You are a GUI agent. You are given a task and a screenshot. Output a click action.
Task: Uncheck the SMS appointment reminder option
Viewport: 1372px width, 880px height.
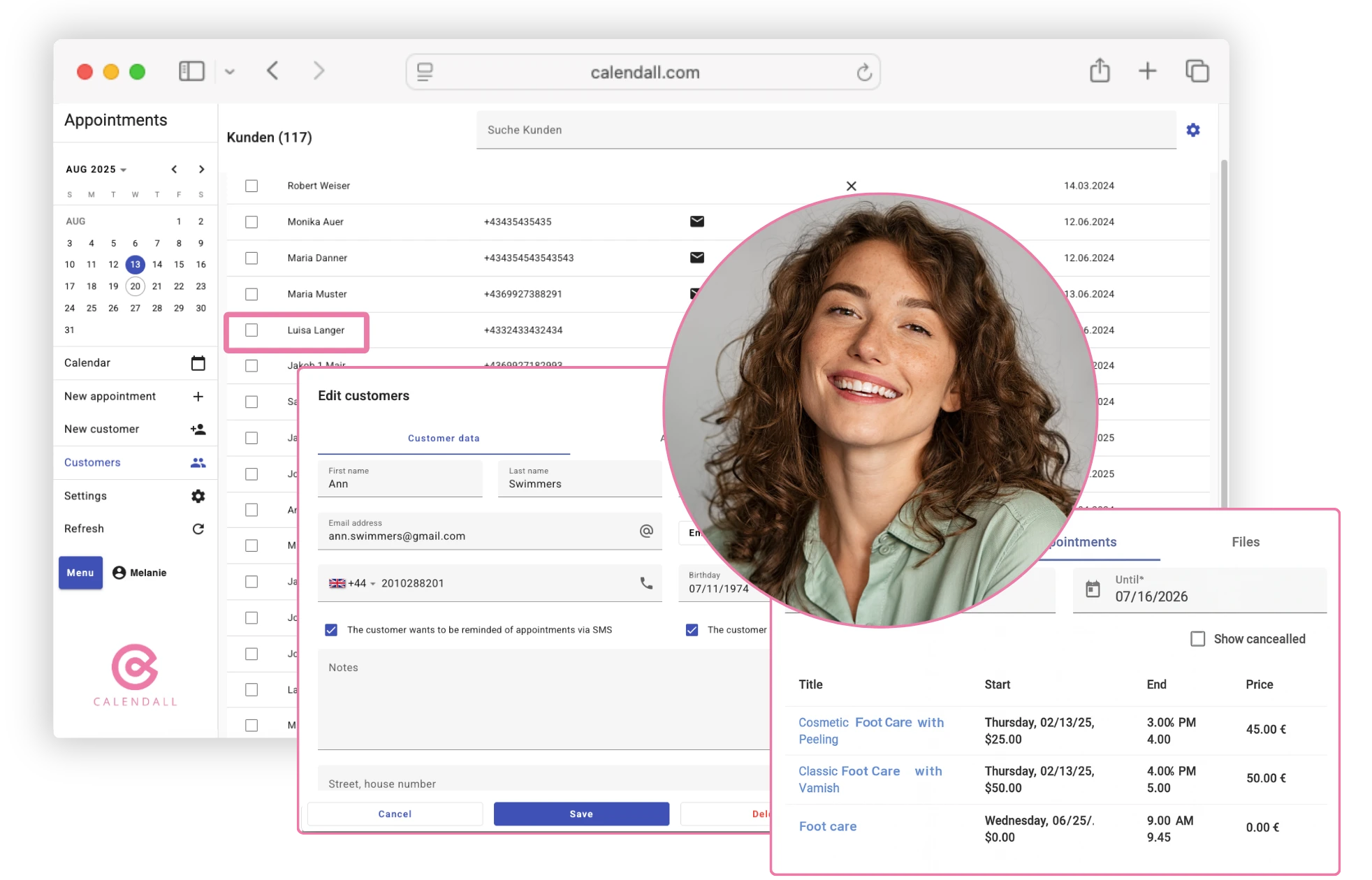tap(330, 629)
